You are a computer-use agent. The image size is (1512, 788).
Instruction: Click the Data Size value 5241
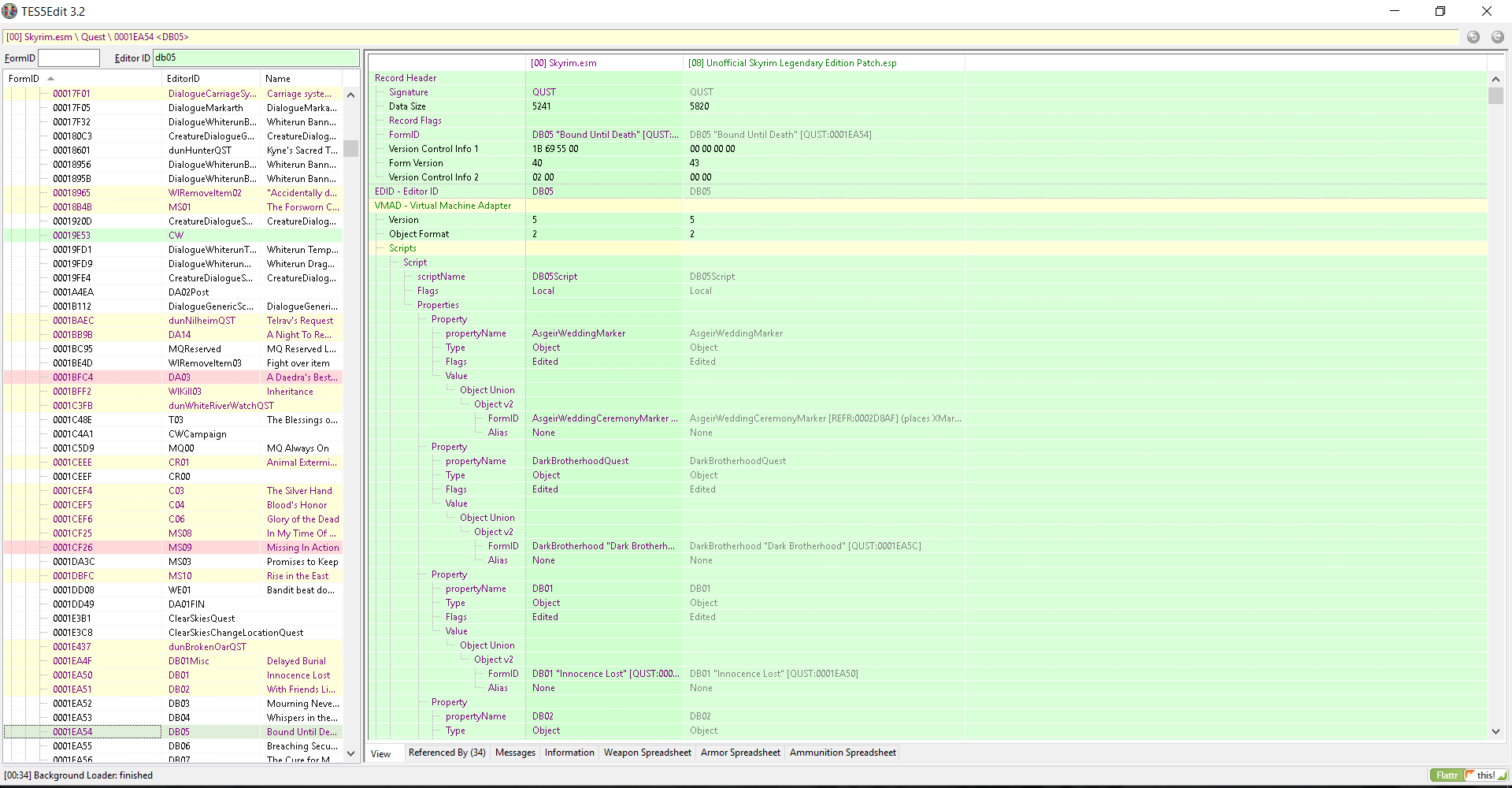point(542,106)
